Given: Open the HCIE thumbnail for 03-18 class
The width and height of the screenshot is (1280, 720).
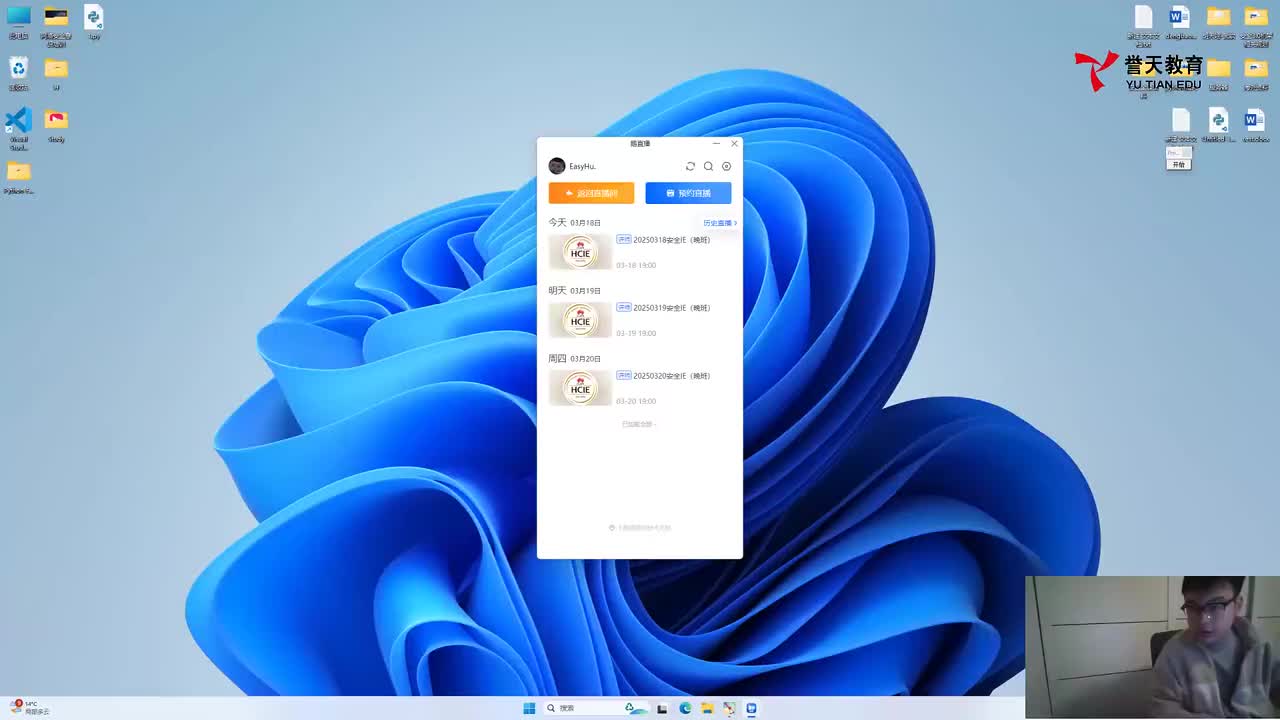Looking at the screenshot, I should coord(580,252).
